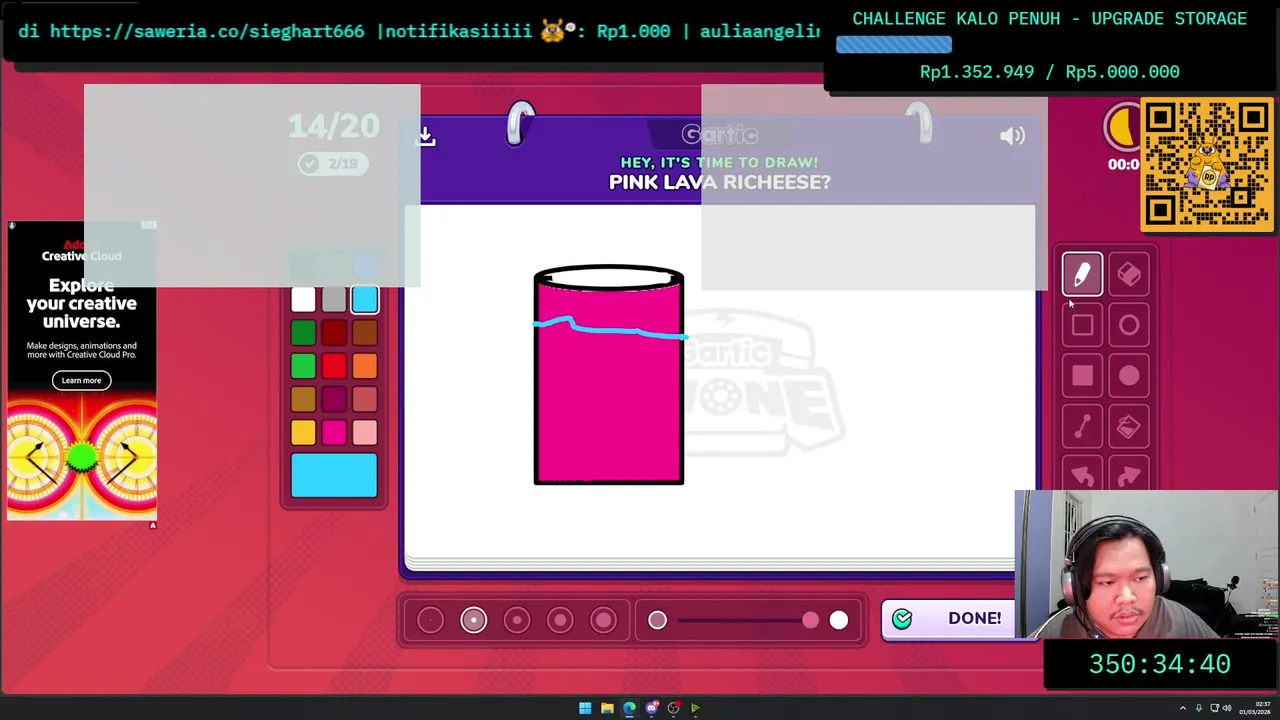This screenshot has width=1280, height=720.
Task: Set brush to the second size
Action: tap(474, 620)
